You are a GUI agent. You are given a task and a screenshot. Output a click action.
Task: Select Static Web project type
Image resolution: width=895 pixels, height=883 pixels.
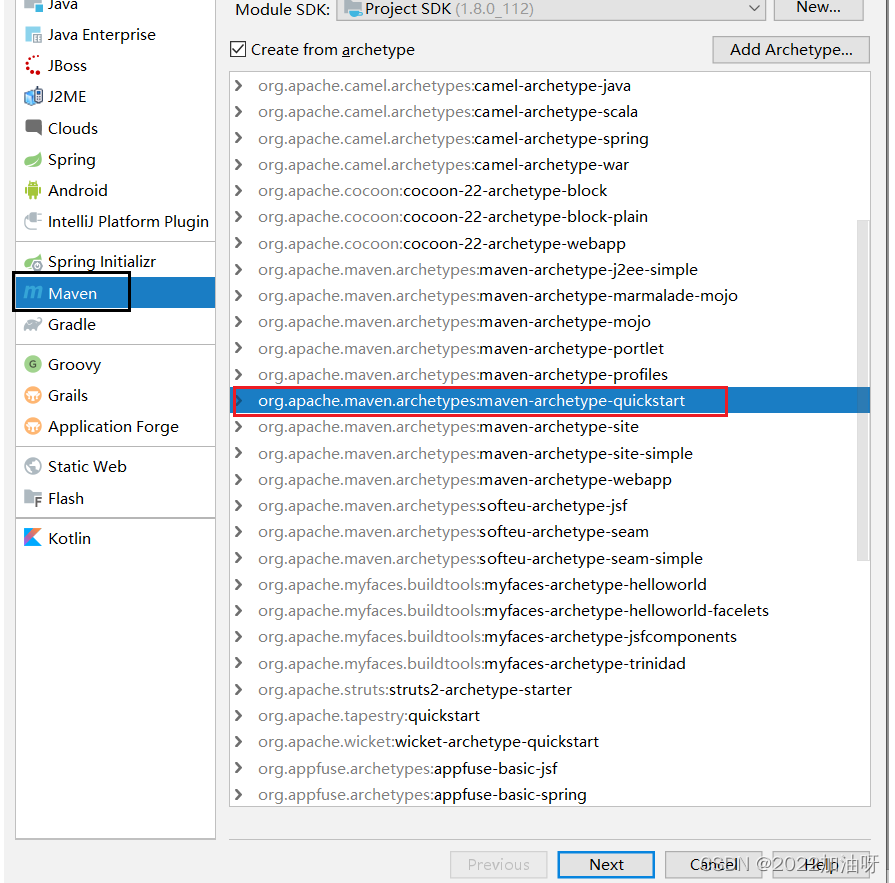click(x=115, y=466)
